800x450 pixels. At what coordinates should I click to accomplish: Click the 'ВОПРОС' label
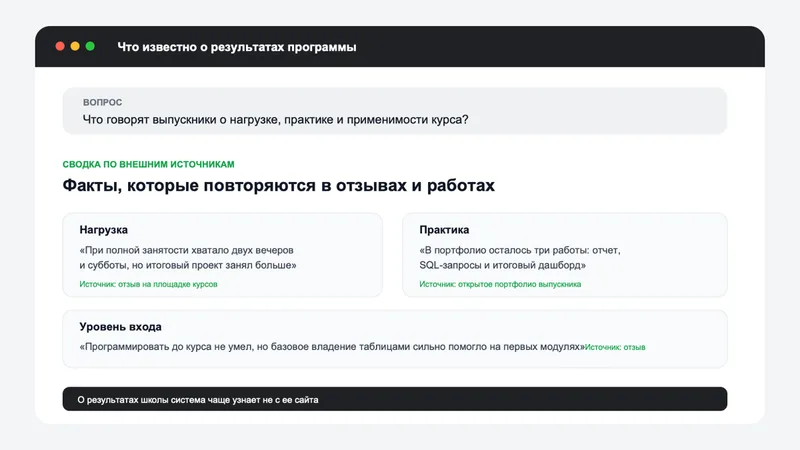pos(103,102)
